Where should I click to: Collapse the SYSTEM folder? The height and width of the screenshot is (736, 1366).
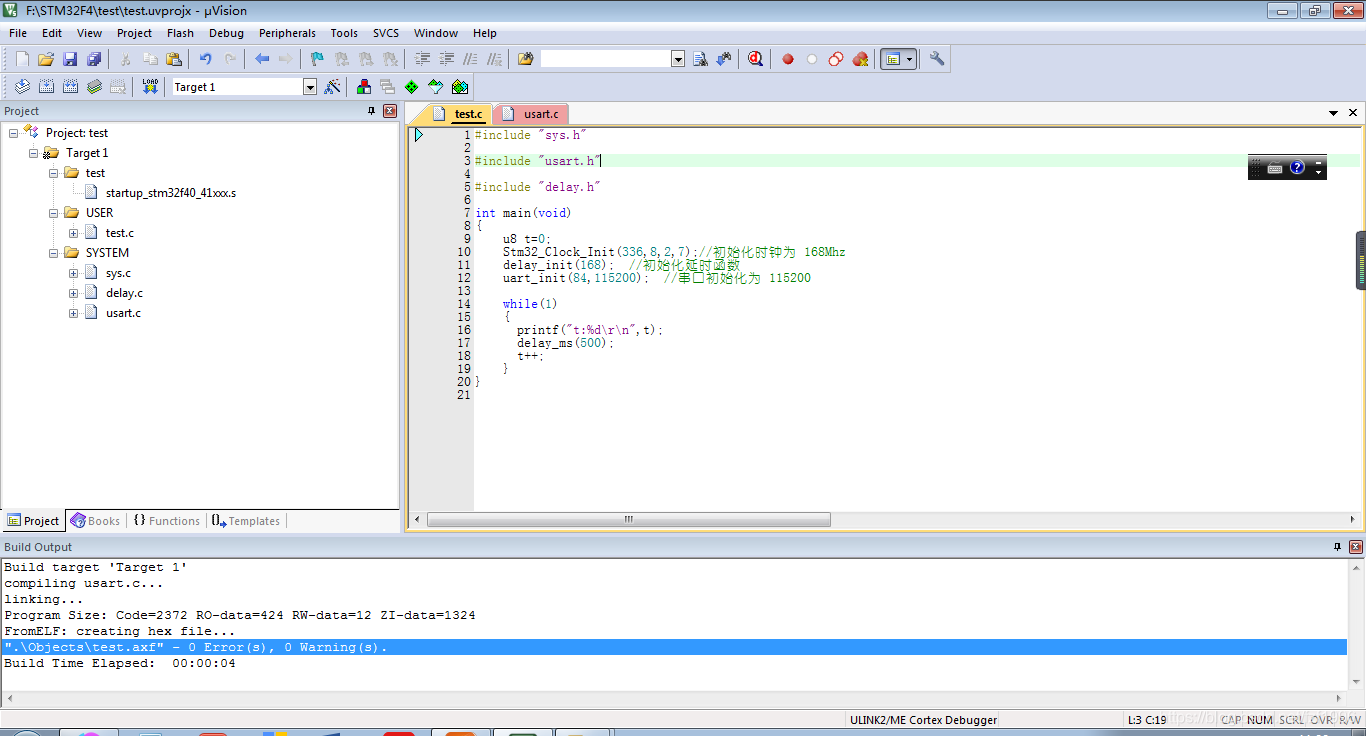[x=52, y=252]
